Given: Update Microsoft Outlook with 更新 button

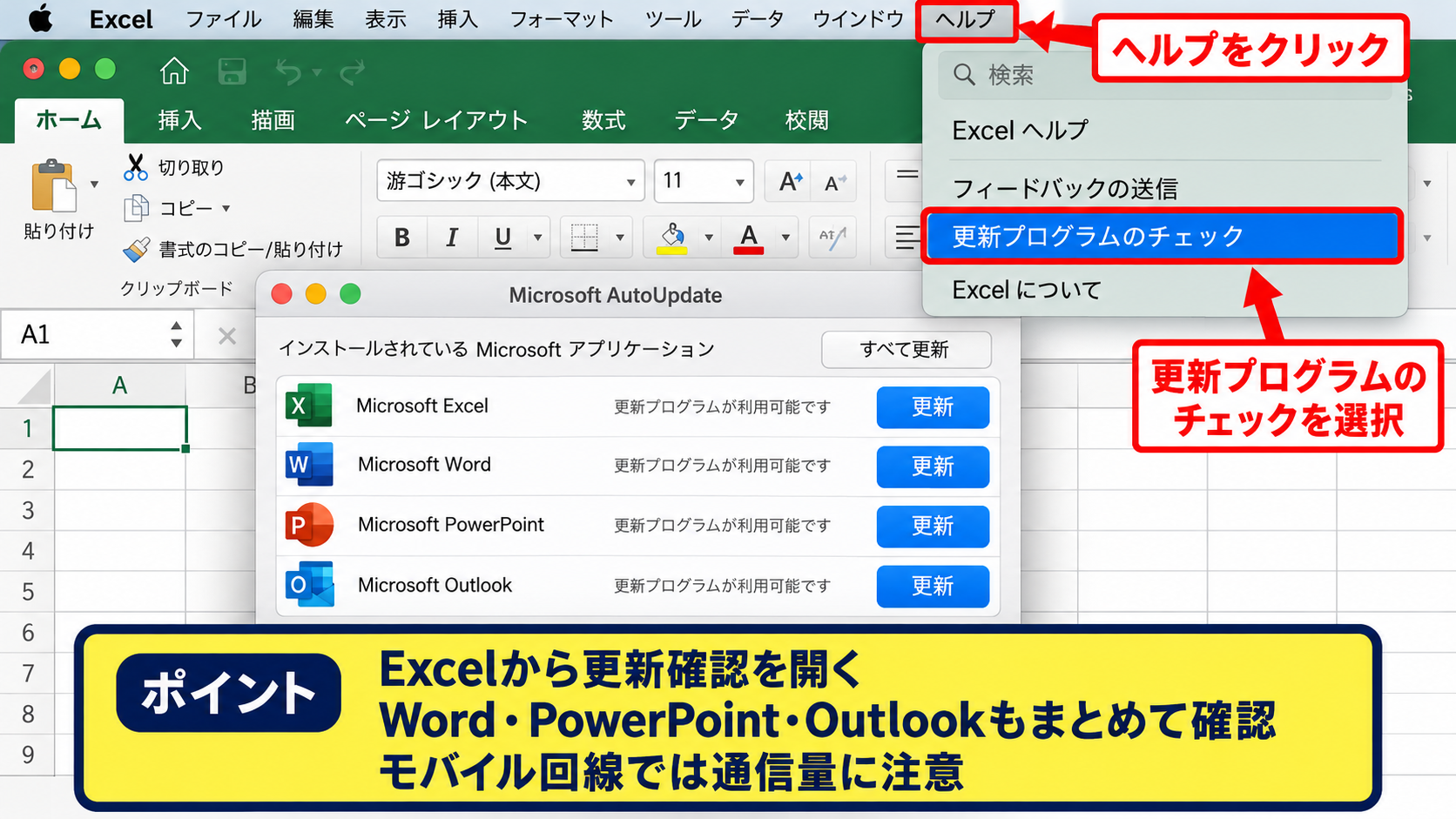Looking at the screenshot, I should [933, 587].
